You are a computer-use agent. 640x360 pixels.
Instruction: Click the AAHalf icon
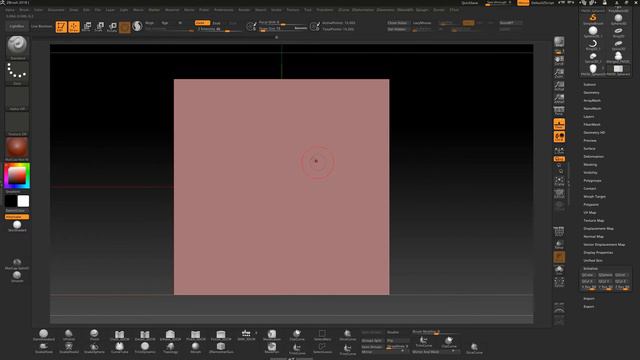tap(559, 98)
